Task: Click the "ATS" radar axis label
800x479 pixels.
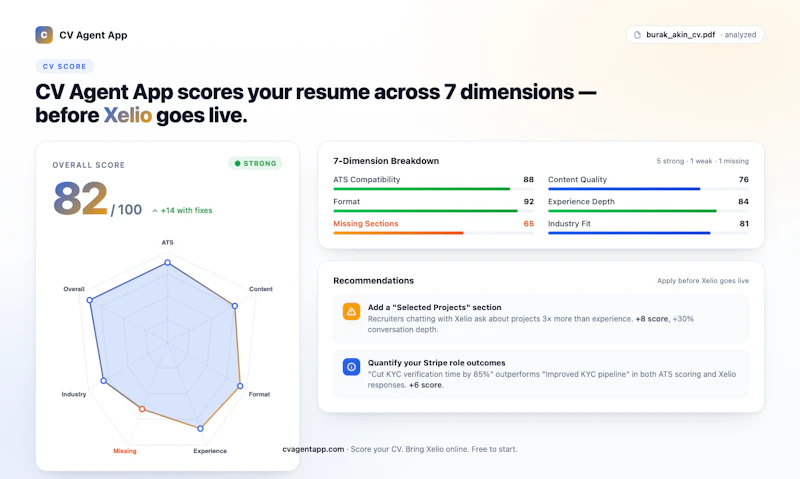Action: click(167, 243)
